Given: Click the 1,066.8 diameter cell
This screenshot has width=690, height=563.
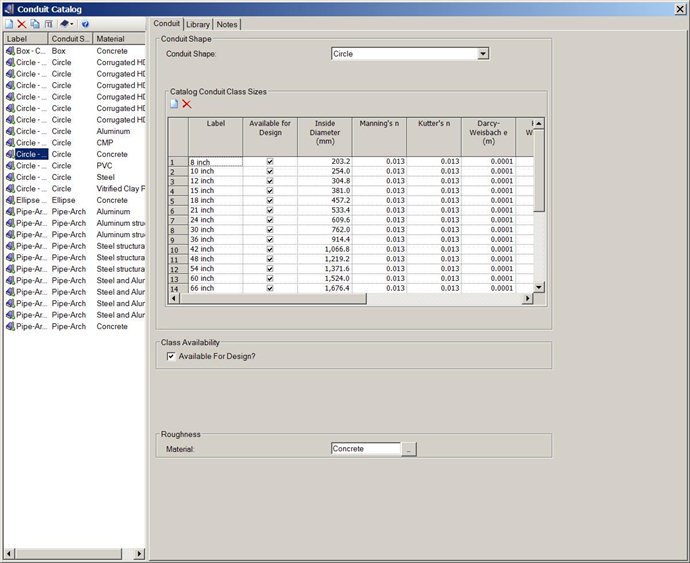Looking at the screenshot, I should 325,249.
